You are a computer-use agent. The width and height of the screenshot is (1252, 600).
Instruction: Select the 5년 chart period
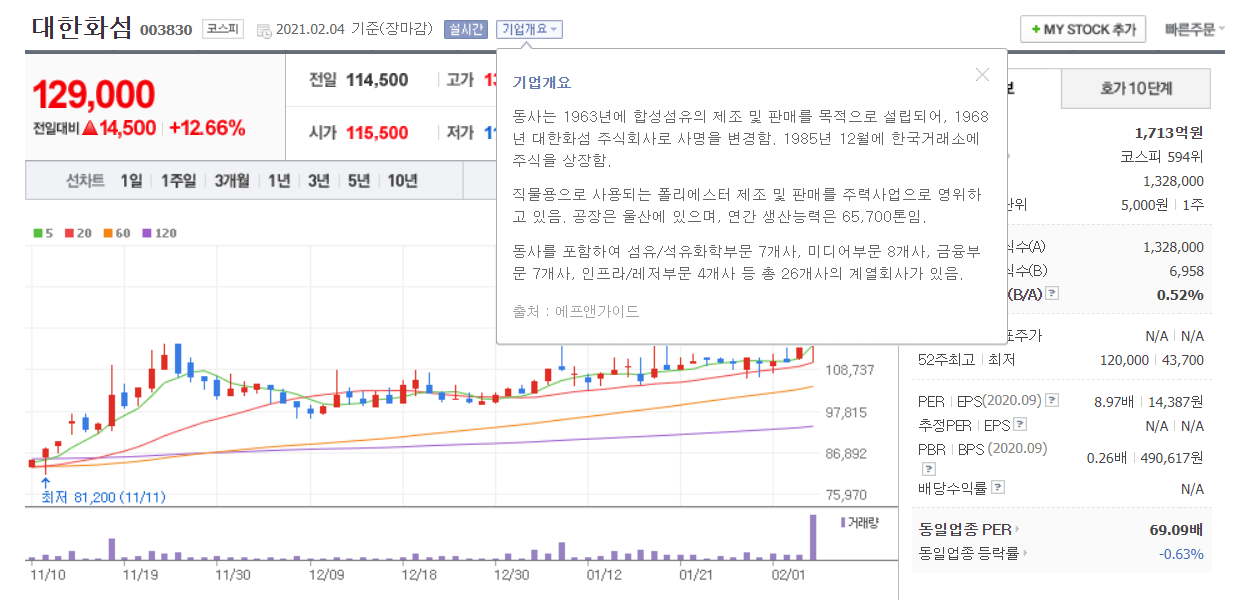click(358, 181)
